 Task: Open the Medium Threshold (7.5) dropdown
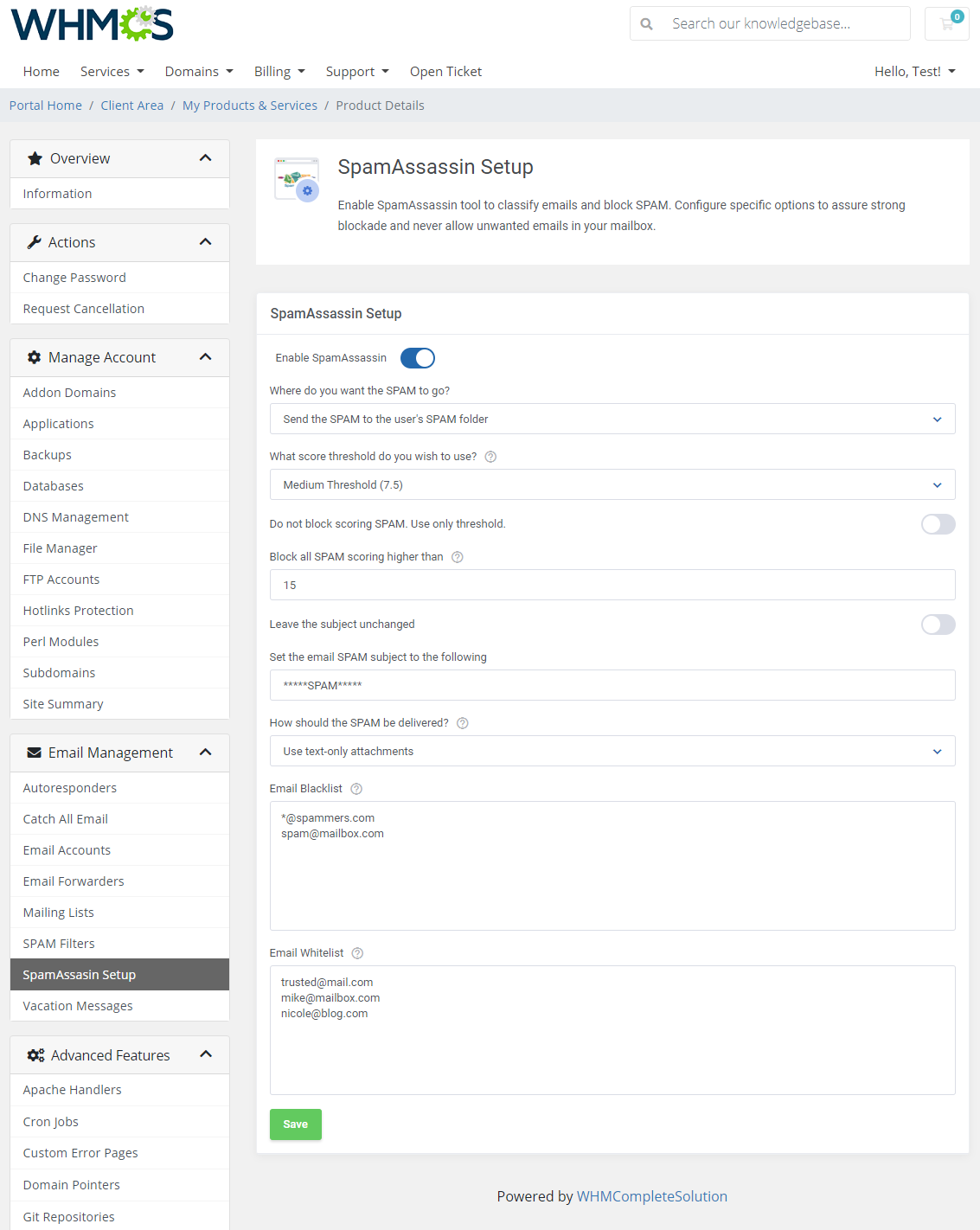point(612,484)
